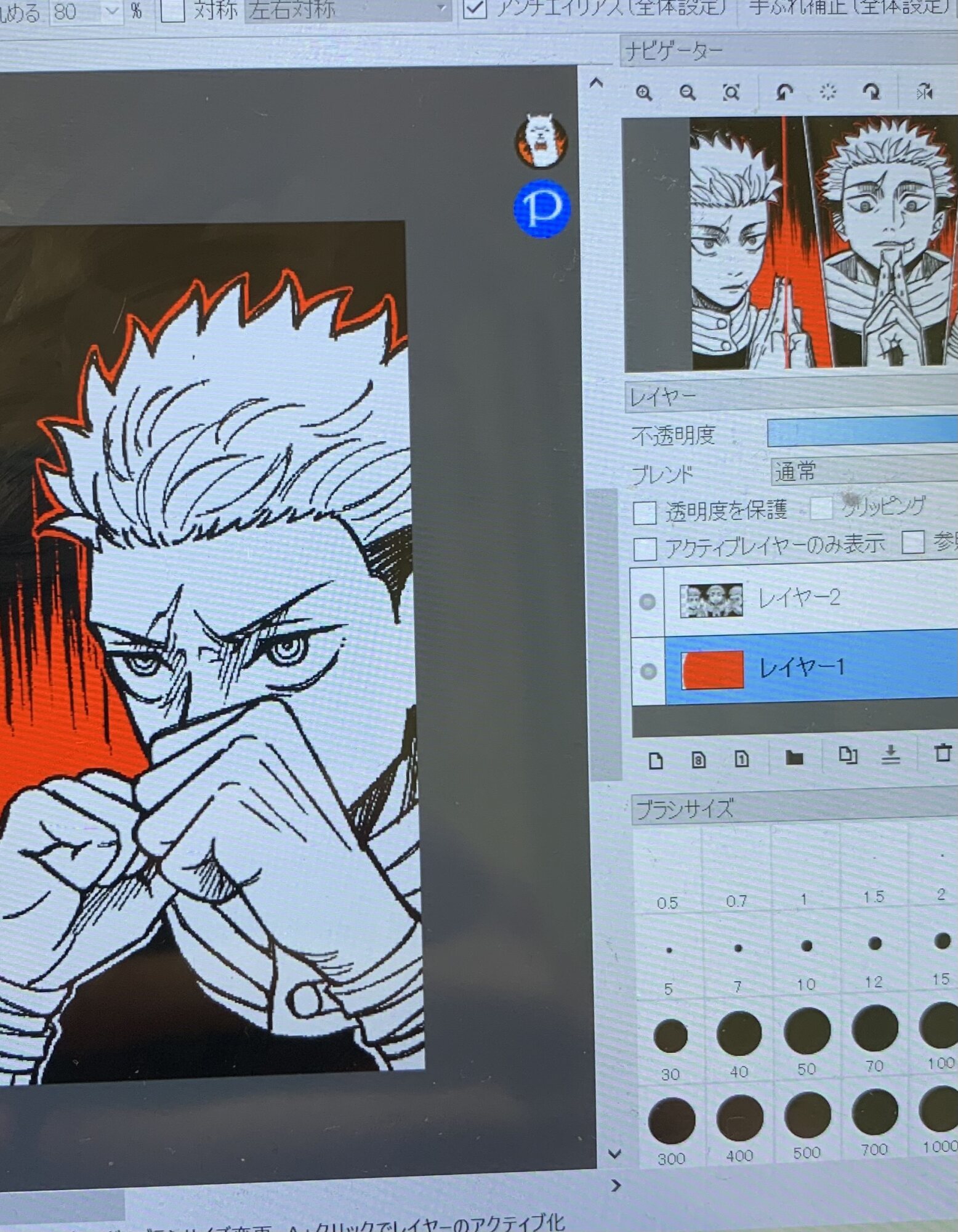Image resolution: width=958 pixels, height=1232 pixels.
Task: Merge layer down with the arrow icon
Action: pyautogui.click(x=890, y=755)
